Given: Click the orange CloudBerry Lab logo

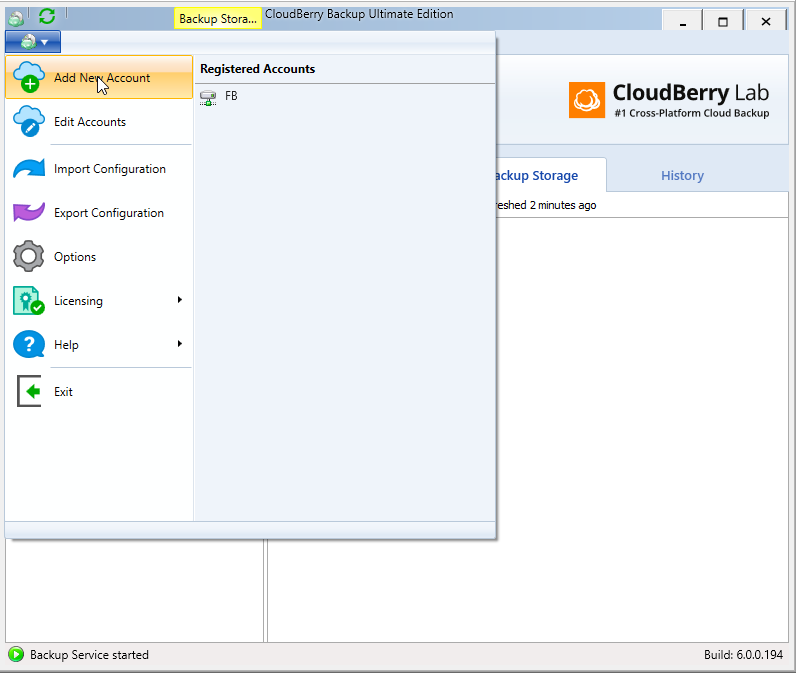Looking at the screenshot, I should (586, 99).
